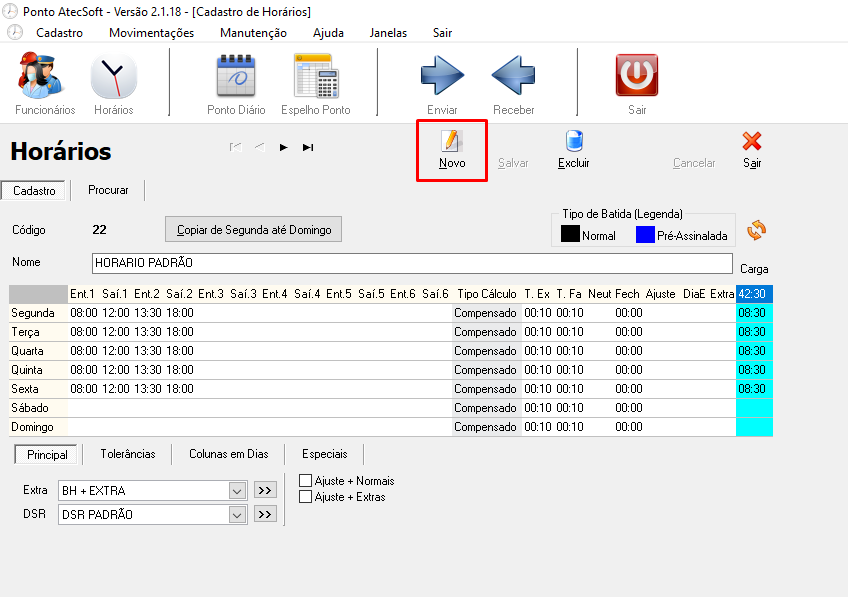
Task: Select the Principal tab
Action: (47, 454)
